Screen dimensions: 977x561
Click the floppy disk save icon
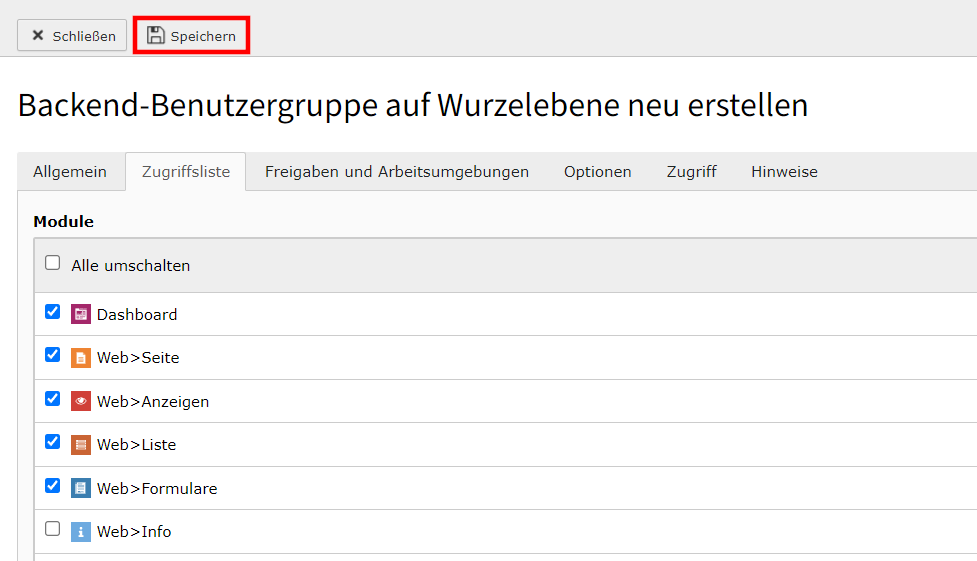[x=156, y=36]
